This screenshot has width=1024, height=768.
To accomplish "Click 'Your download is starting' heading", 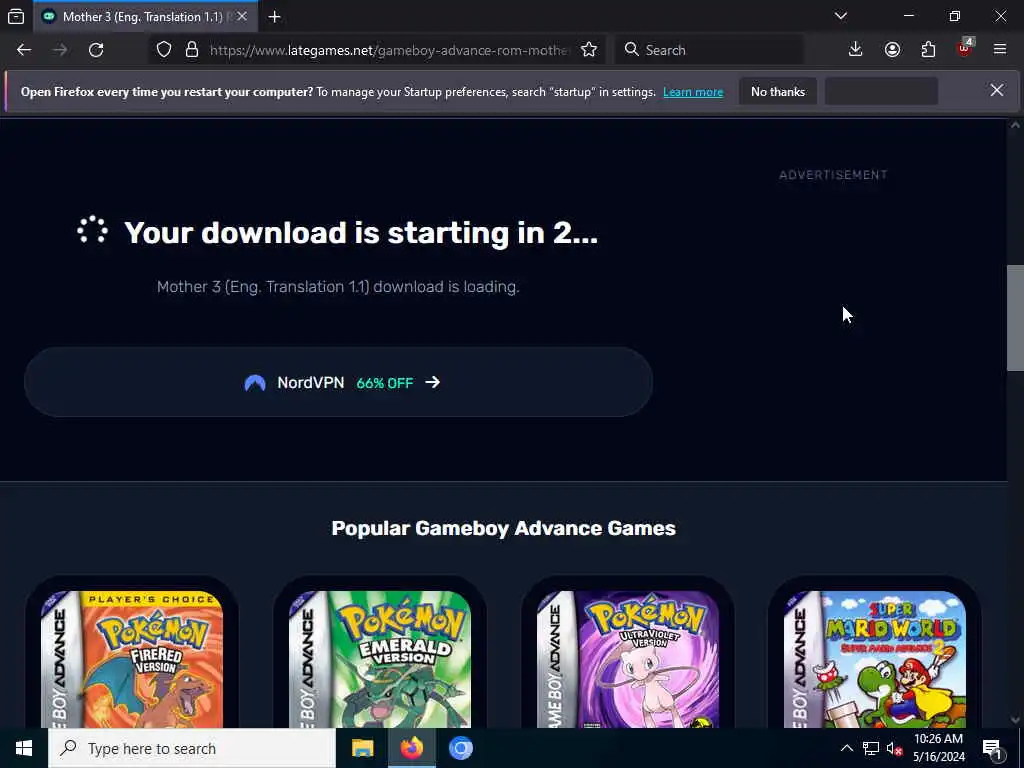I will (360, 233).
